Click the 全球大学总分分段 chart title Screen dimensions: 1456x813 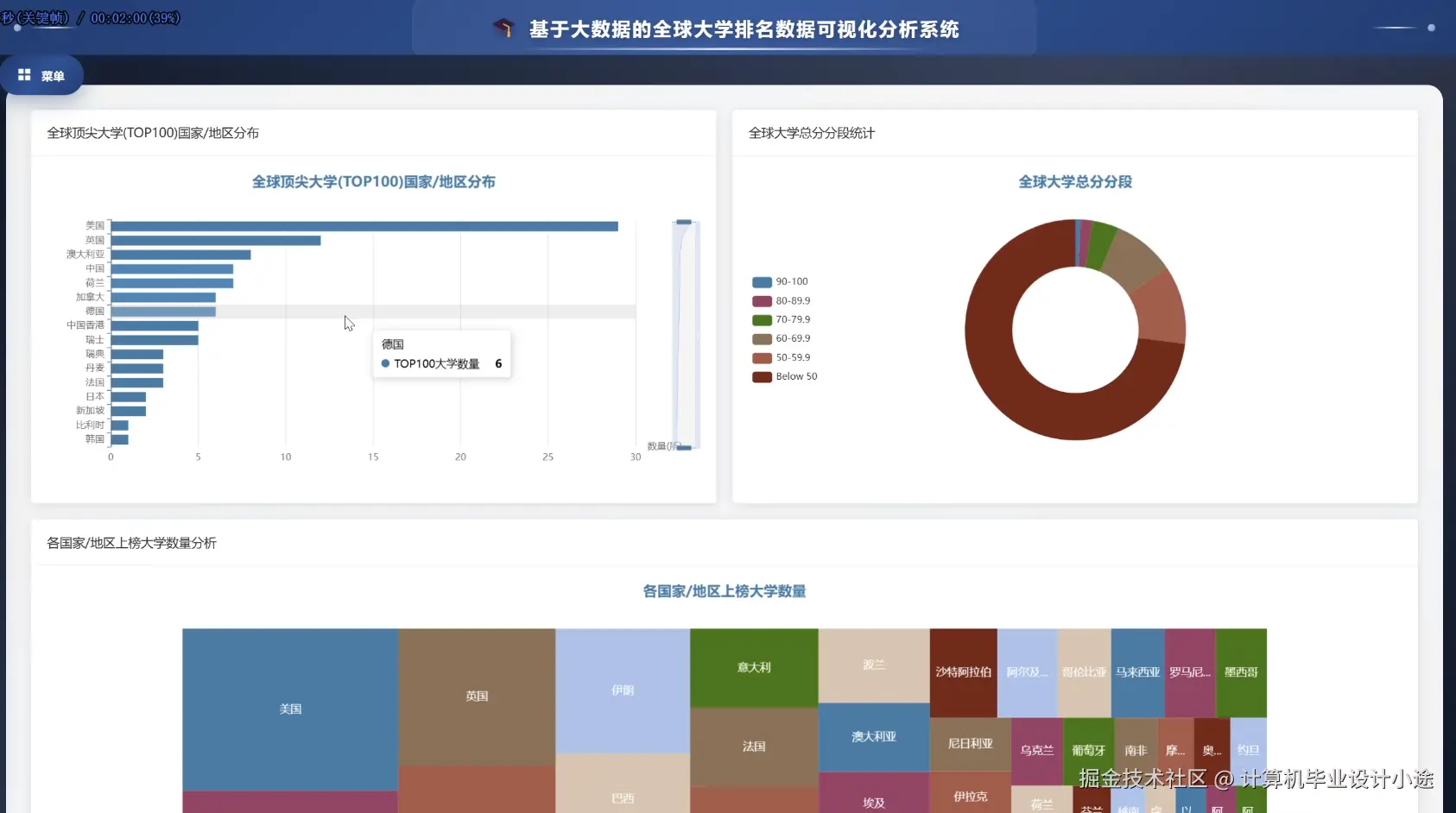click(1075, 182)
